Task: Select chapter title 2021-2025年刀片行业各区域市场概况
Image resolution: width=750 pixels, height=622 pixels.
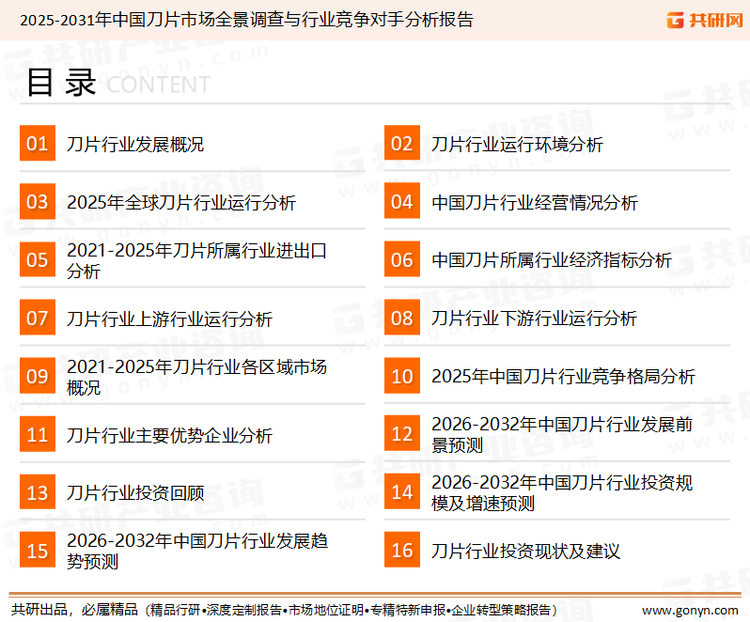Action: coord(197,377)
